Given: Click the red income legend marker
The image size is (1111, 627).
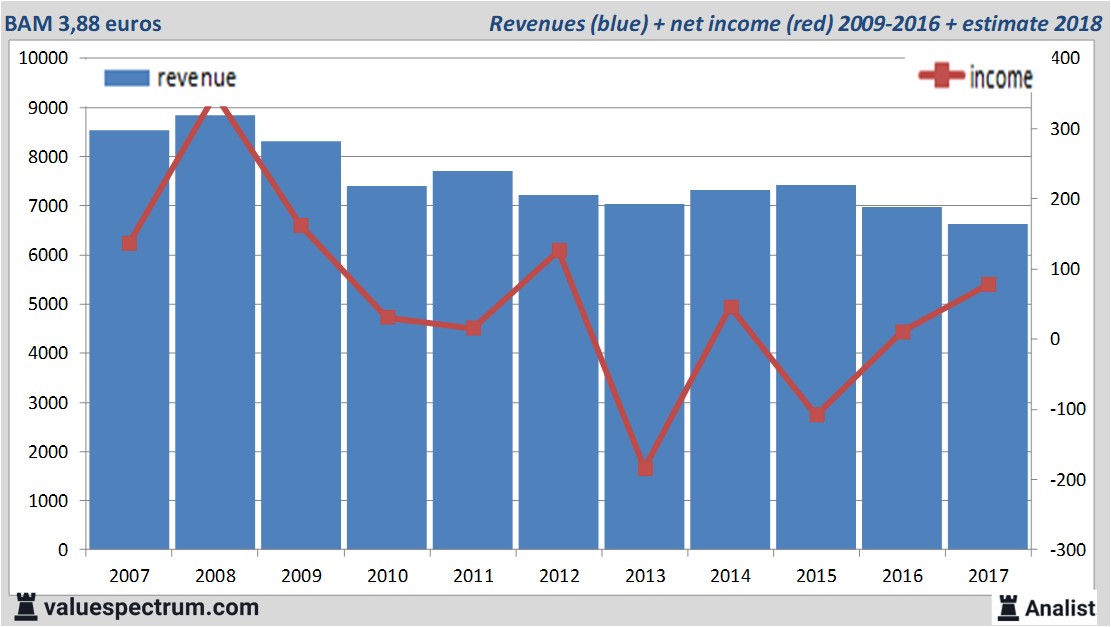Looking at the screenshot, I should tap(942, 76).
